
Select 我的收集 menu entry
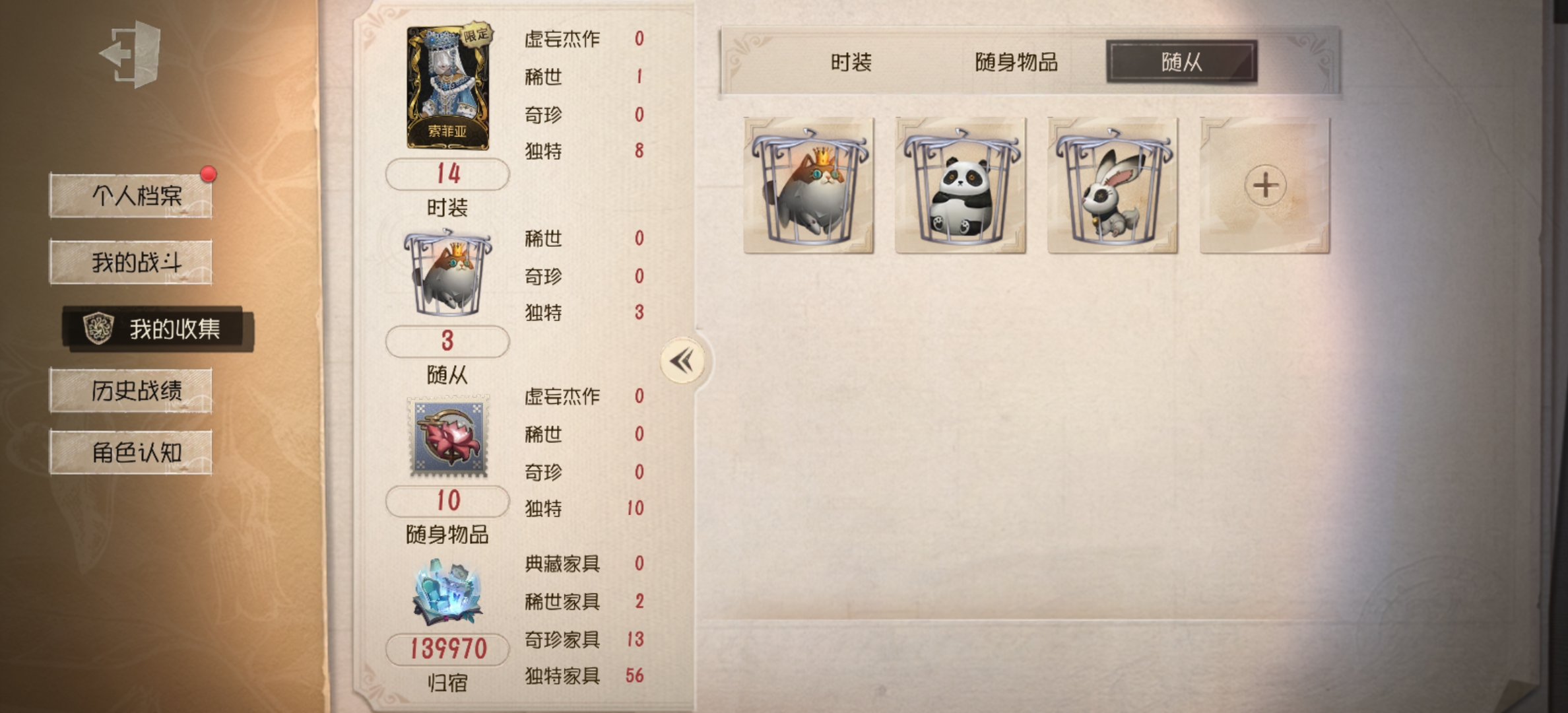pos(158,329)
